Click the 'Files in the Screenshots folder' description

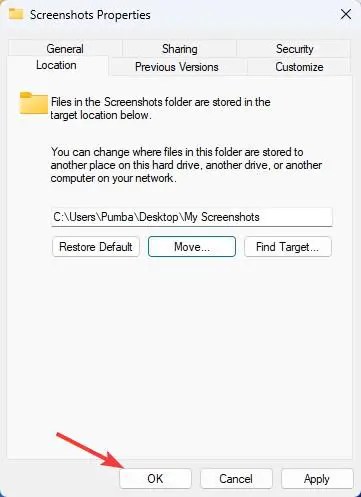click(x=160, y=108)
